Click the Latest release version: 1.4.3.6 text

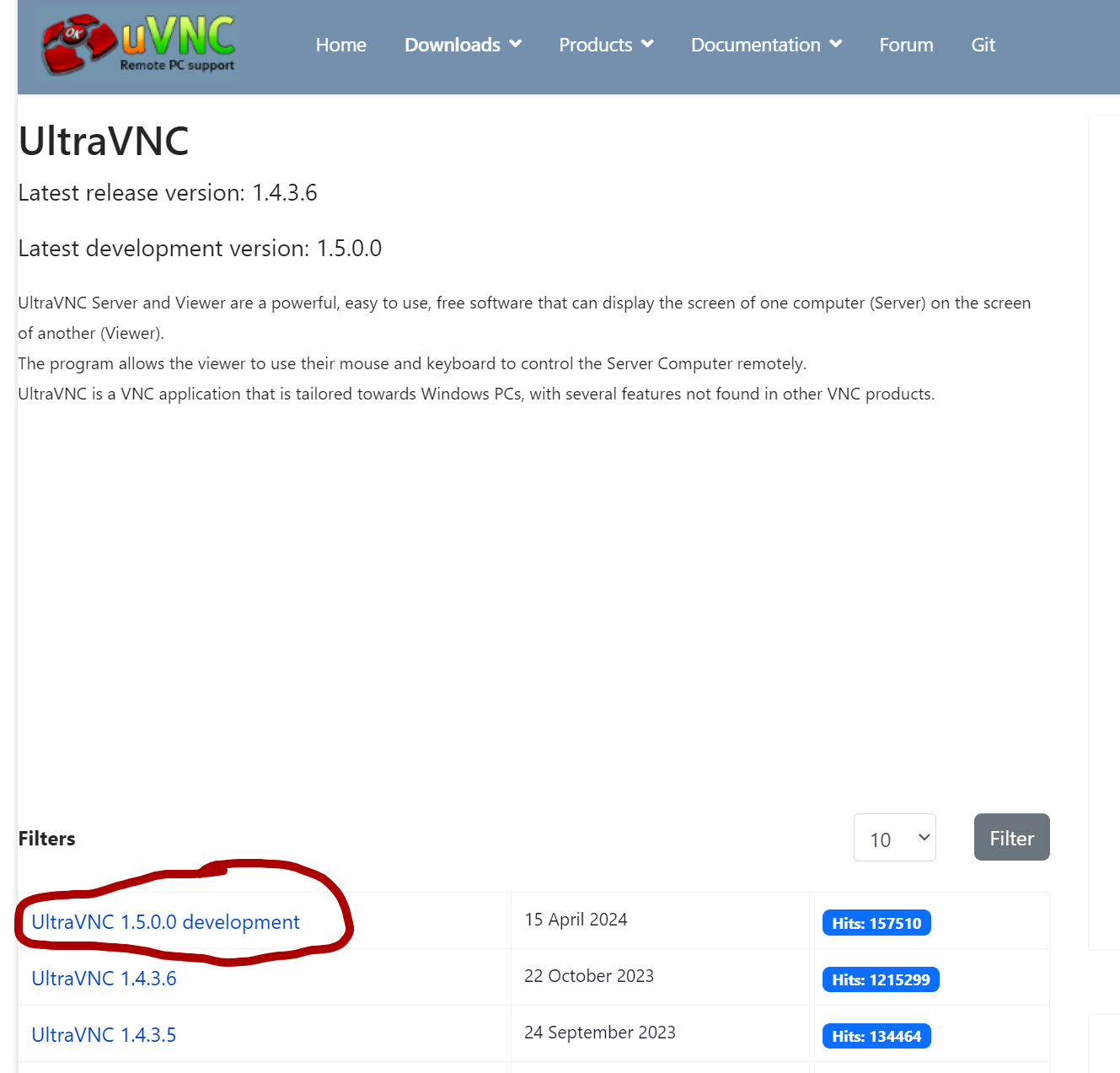168,193
